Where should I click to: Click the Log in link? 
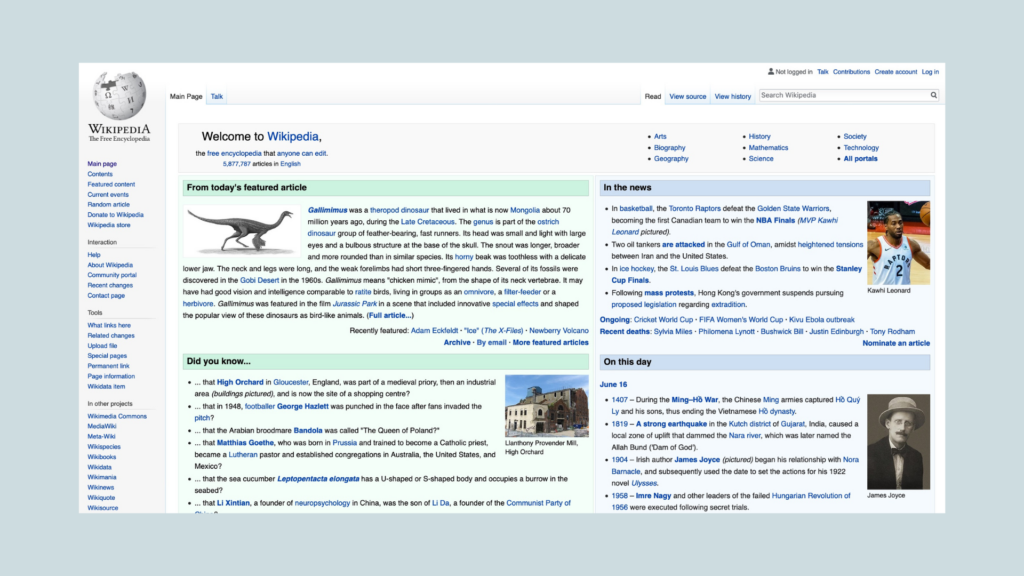(x=930, y=72)
